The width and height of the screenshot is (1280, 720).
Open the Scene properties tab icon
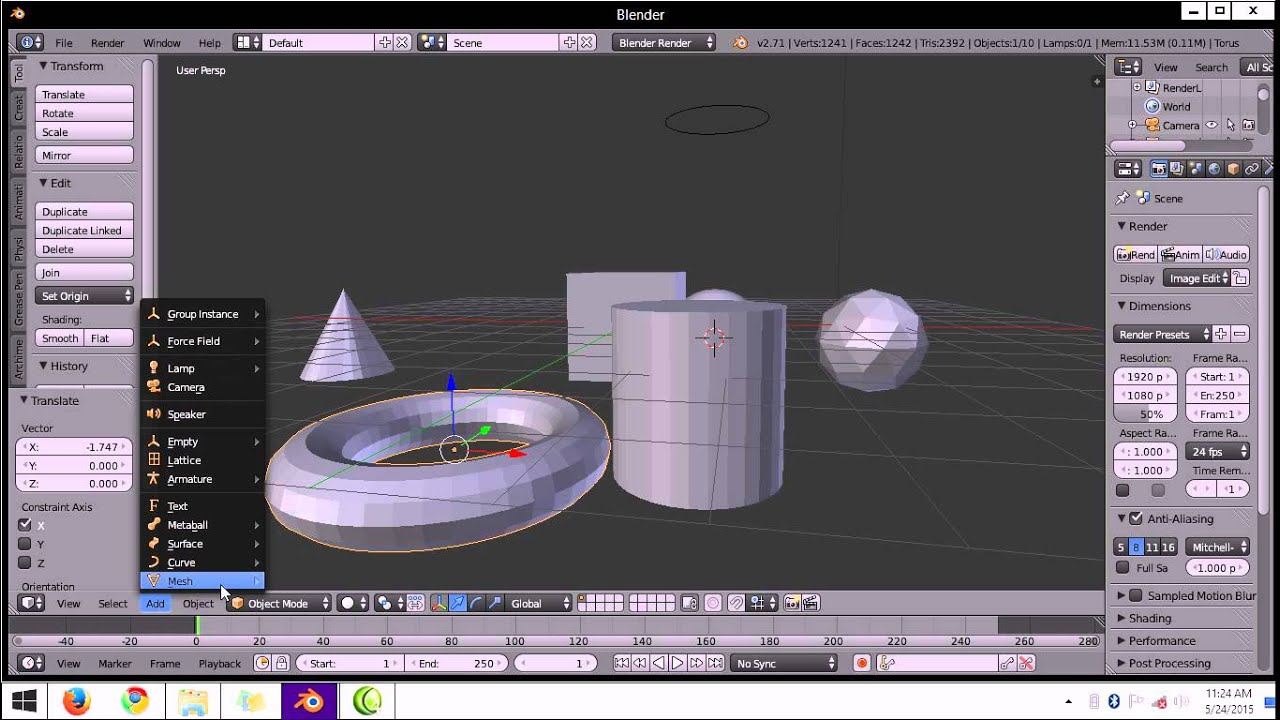pos(1196,169)
